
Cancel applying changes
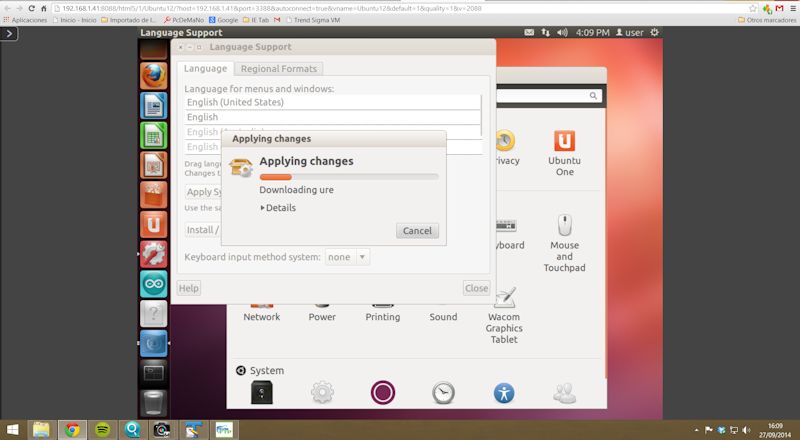[417, 231]
